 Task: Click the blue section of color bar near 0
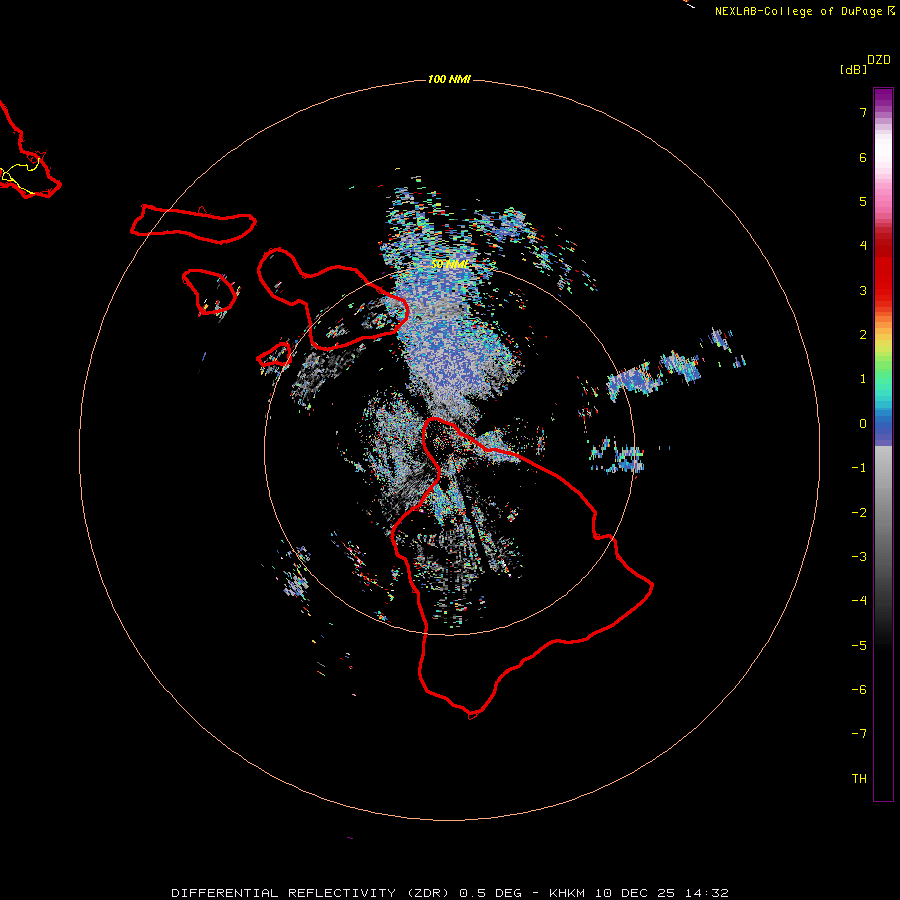[x=883, y=425]
